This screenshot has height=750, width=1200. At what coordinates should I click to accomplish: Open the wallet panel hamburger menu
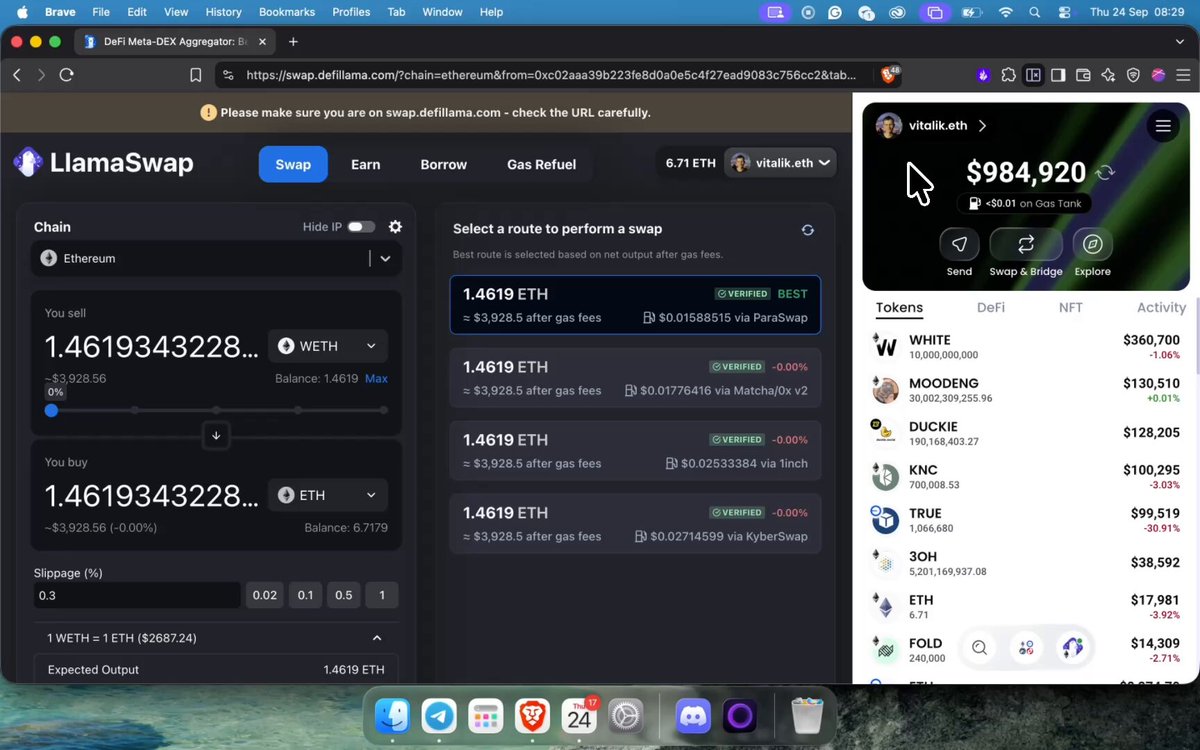[x=1162, y=126]
